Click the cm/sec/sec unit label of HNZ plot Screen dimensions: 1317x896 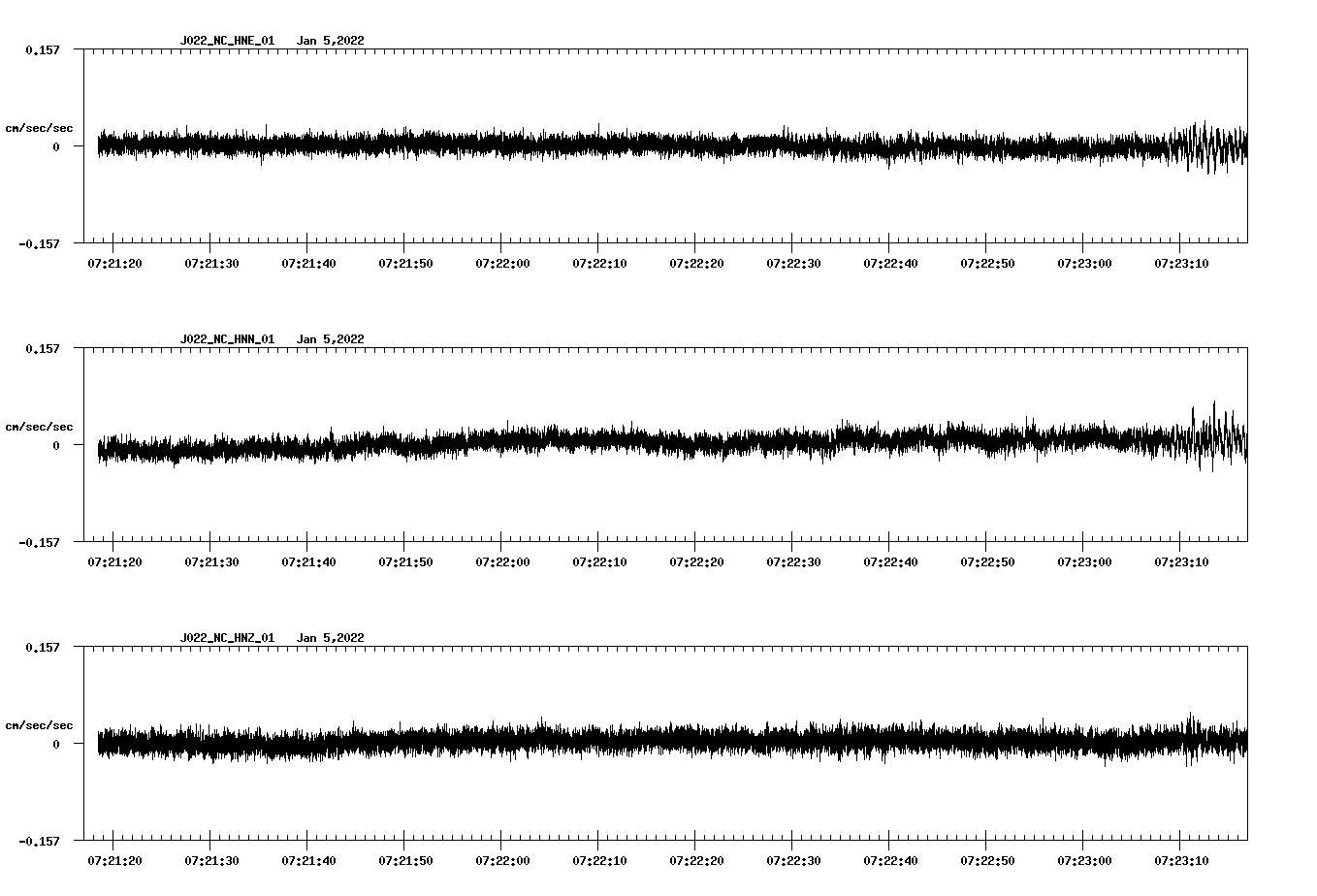click(x=39, y=725)
